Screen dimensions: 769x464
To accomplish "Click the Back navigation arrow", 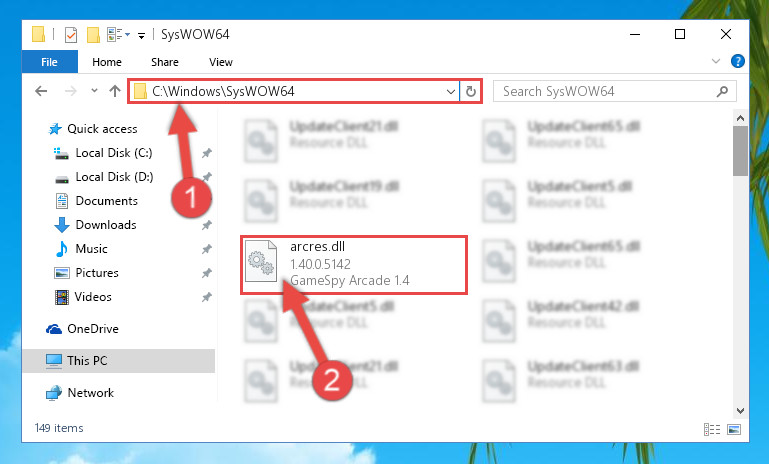I will pos(41,91).
